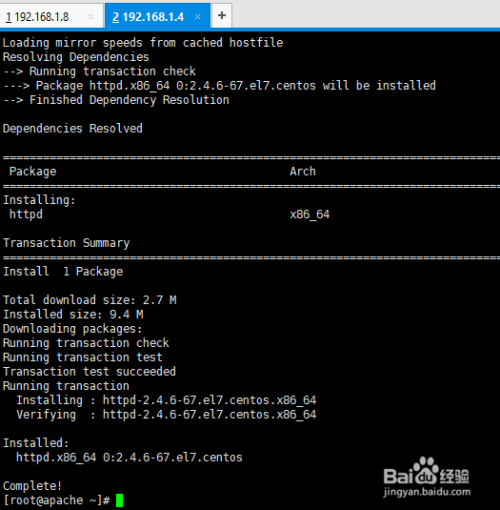This screenshot has width=500, height=510.
Task: Click the 'Complete!' output line
Action: 33,486
